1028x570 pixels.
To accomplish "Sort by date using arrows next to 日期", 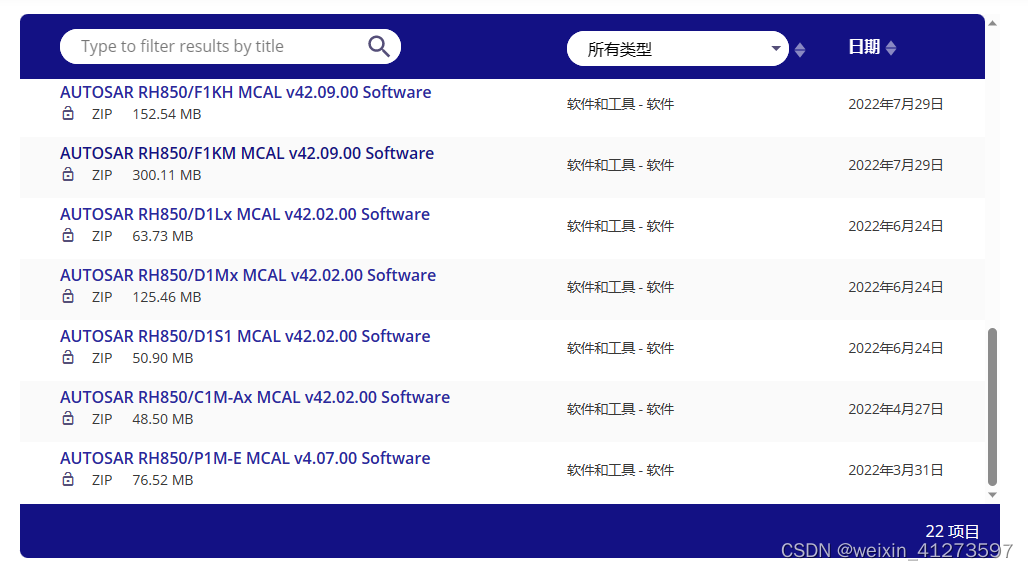I will pos(891,48).
